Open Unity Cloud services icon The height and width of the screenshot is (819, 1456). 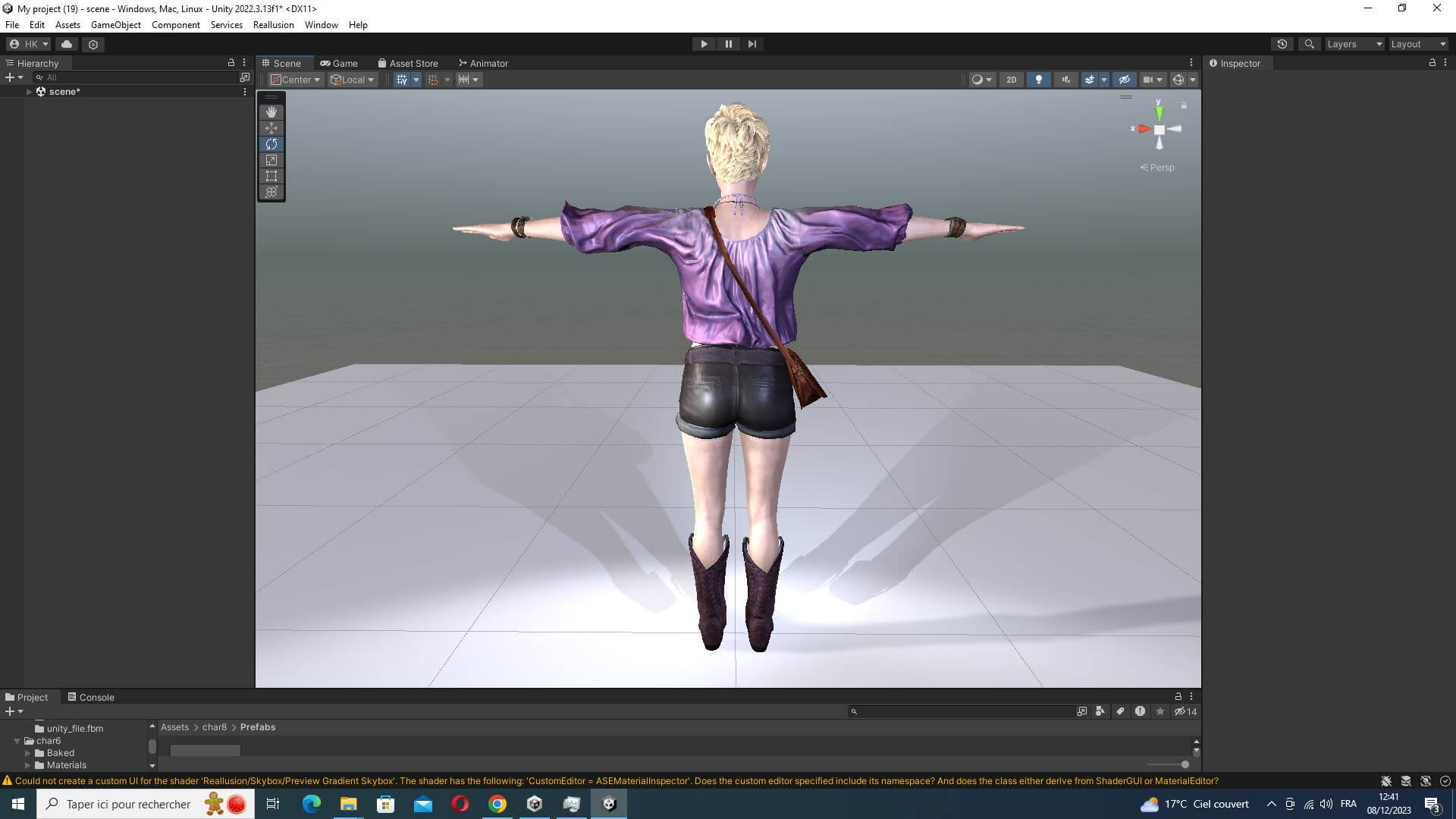(x=67, y=44)
